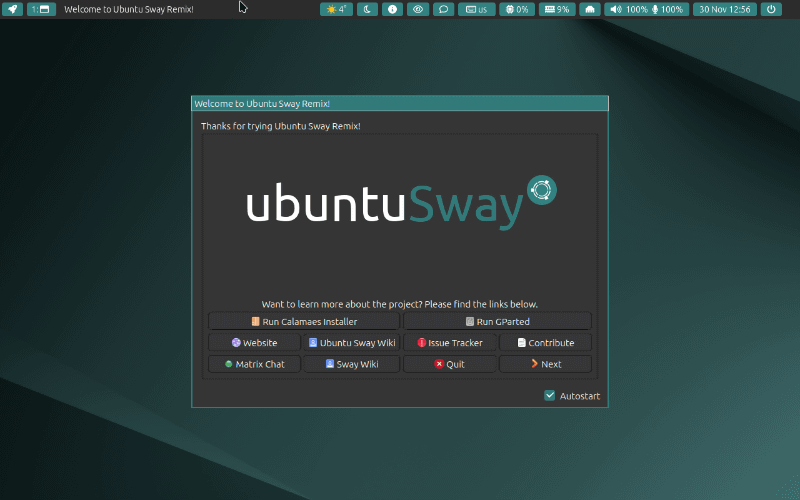Open the Sway Wiki button
The height and width of the screenshot is (500, 800).
tap(352, 364)
